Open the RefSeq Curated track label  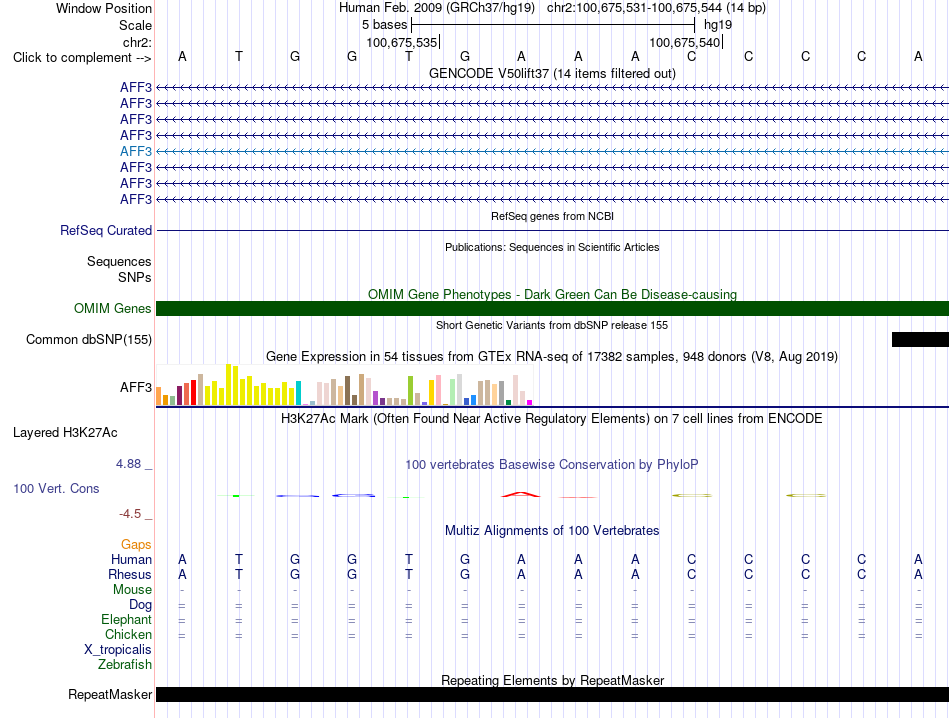click(x=105, y=230)
